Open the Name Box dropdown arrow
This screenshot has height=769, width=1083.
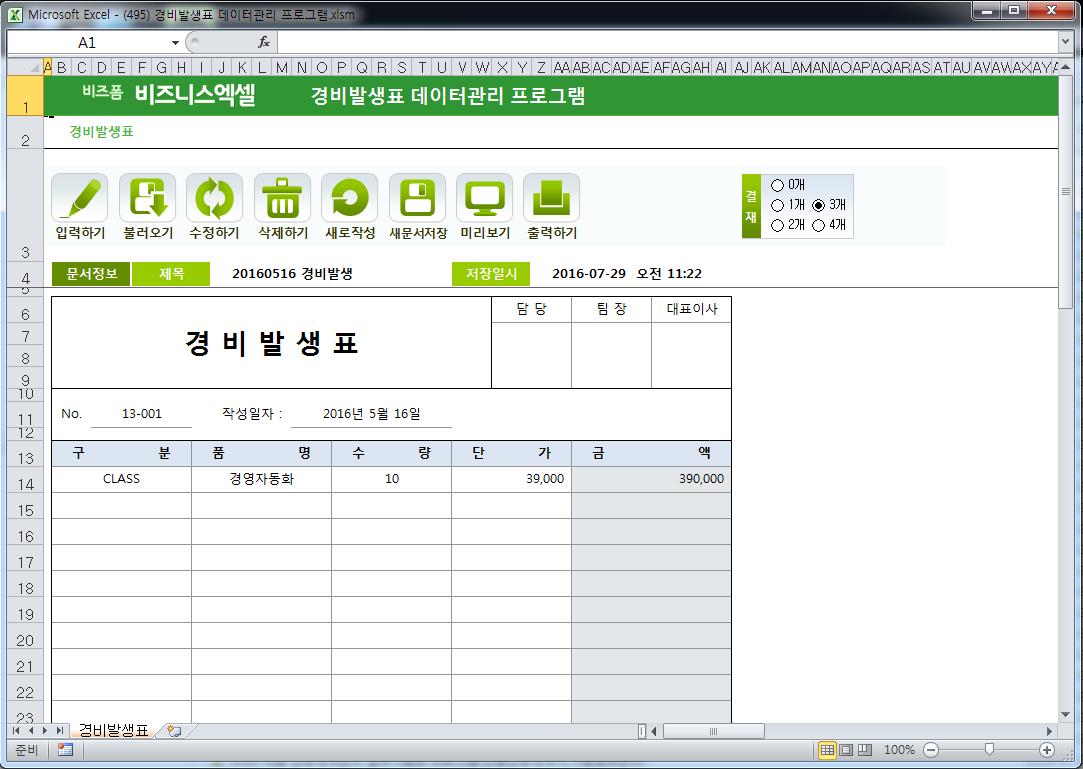pyautogui.click(x=175, y=42)
